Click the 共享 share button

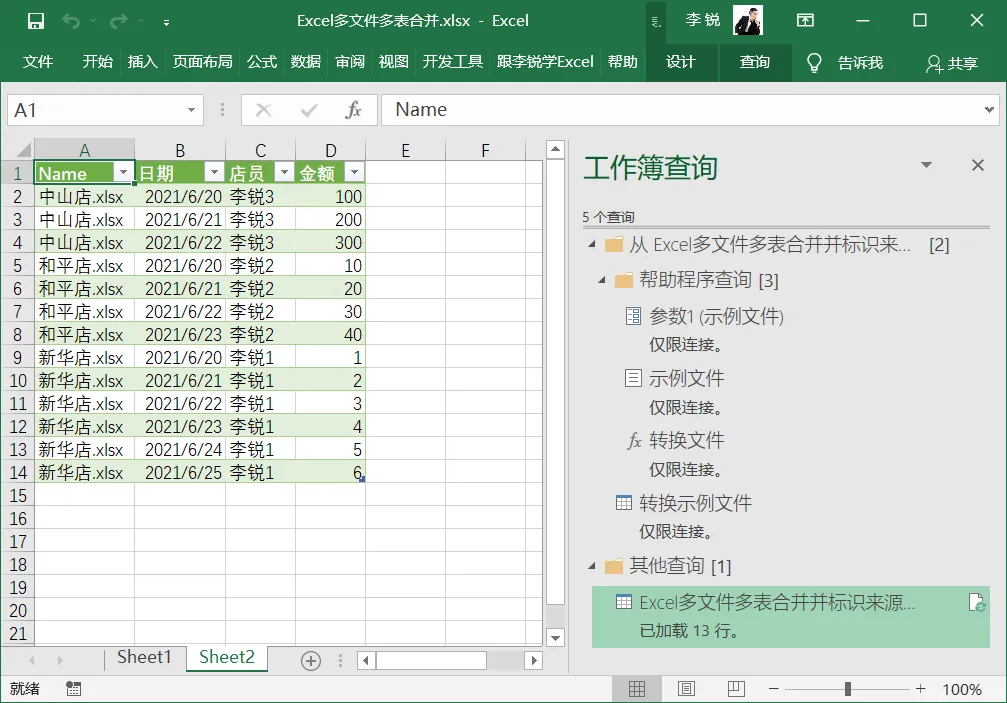point(952,63)
